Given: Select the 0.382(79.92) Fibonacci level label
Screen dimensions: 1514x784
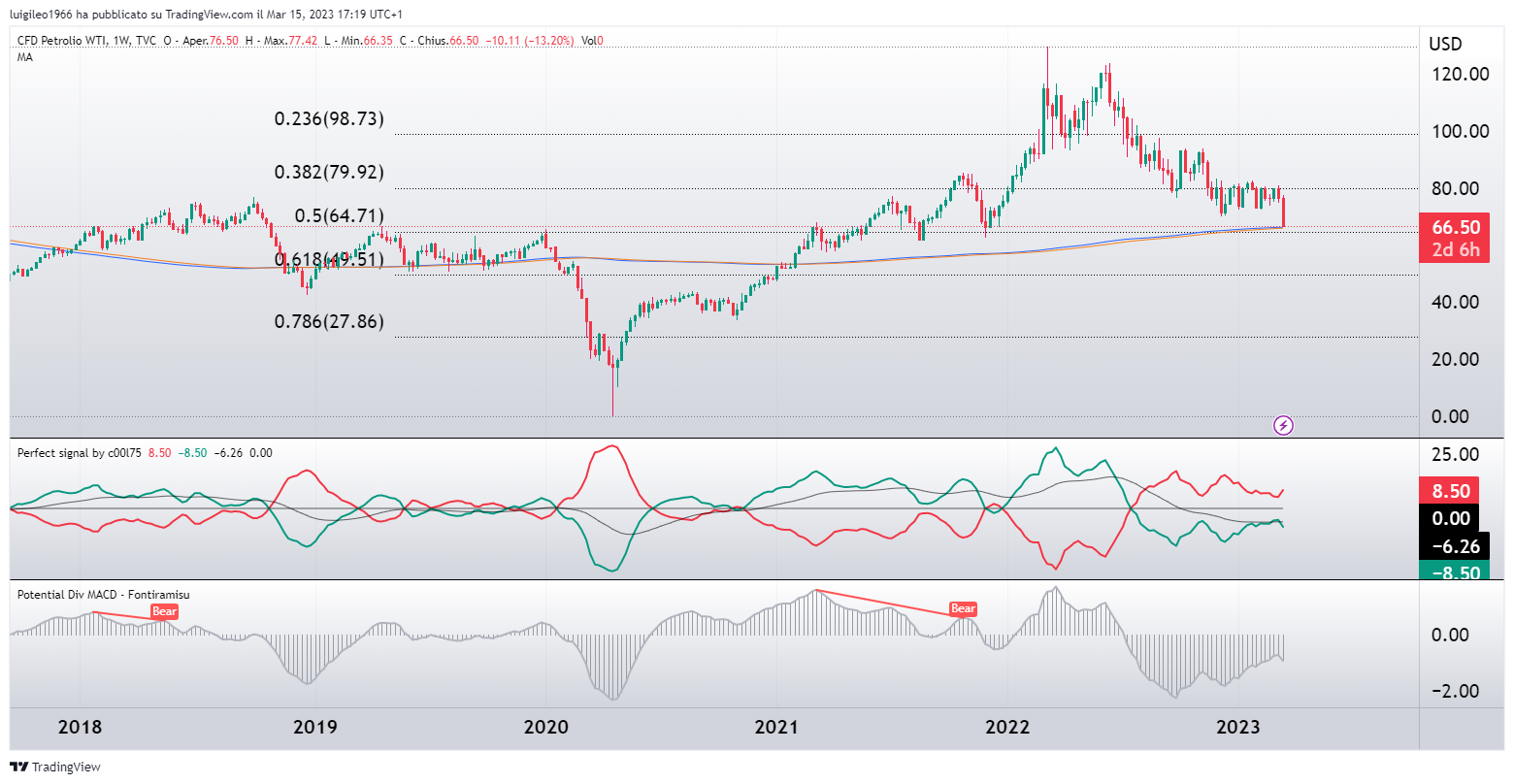Looking at the screenshot, I should 329,172.
